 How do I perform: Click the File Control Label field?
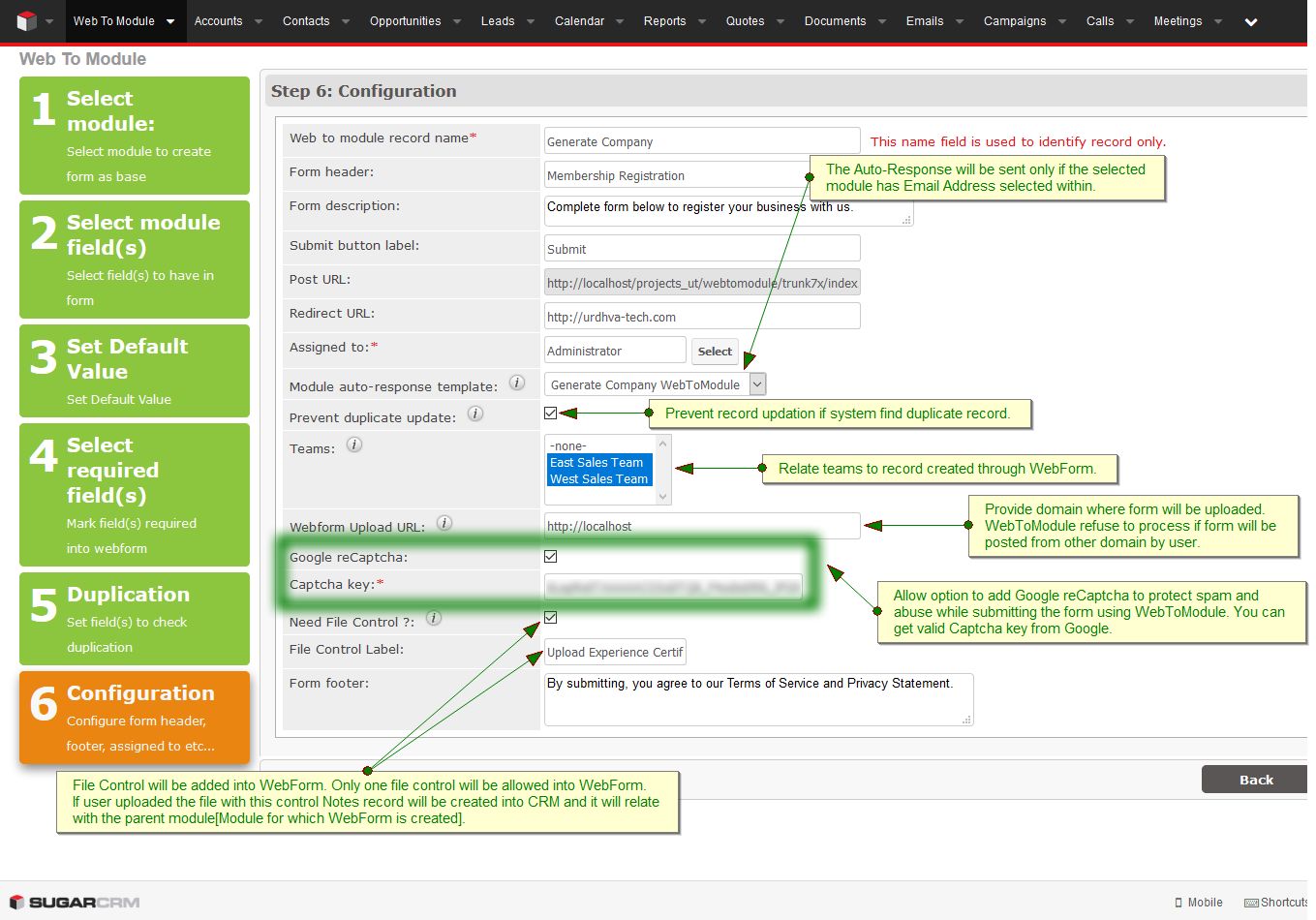(x=615, y=652)
